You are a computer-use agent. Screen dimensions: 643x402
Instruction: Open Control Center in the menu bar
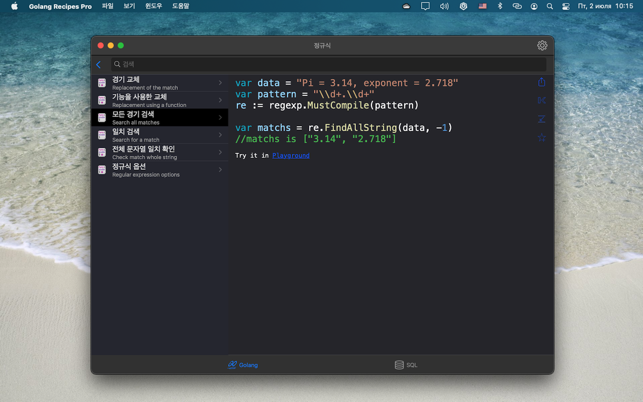(566, 6)
